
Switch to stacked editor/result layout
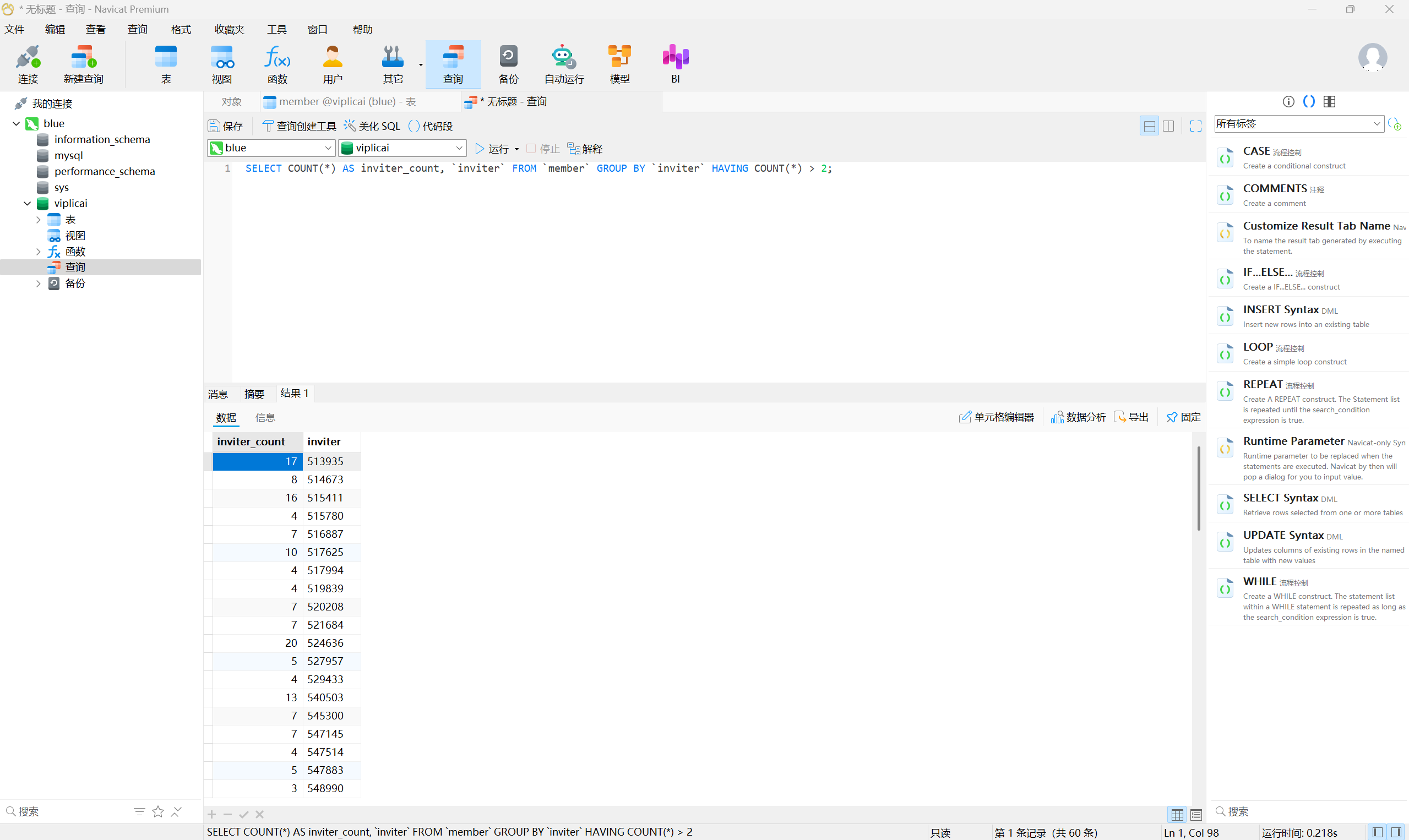pyautogui.click(x=1149, y=126)
